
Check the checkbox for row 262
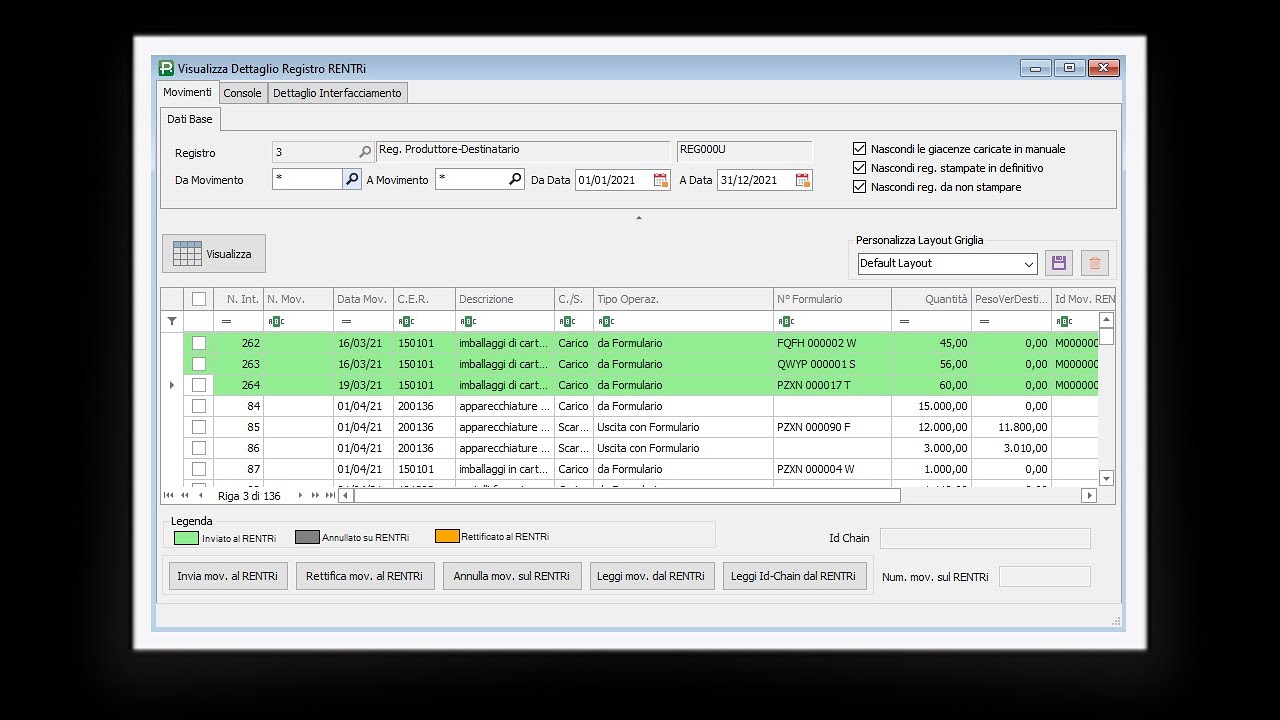tap(199, 343)
